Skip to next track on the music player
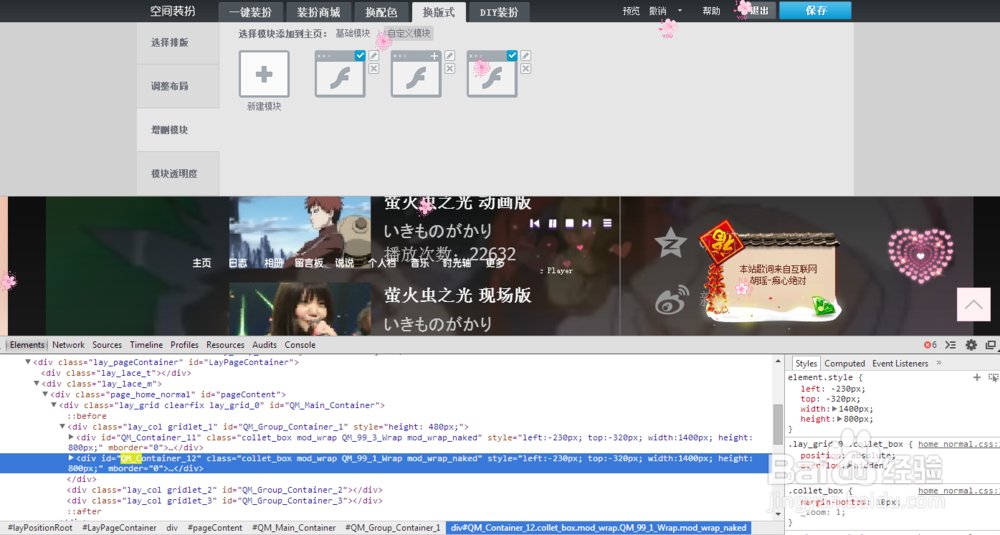This screenshot has width=1000, height=535. [x=587, y=223]
